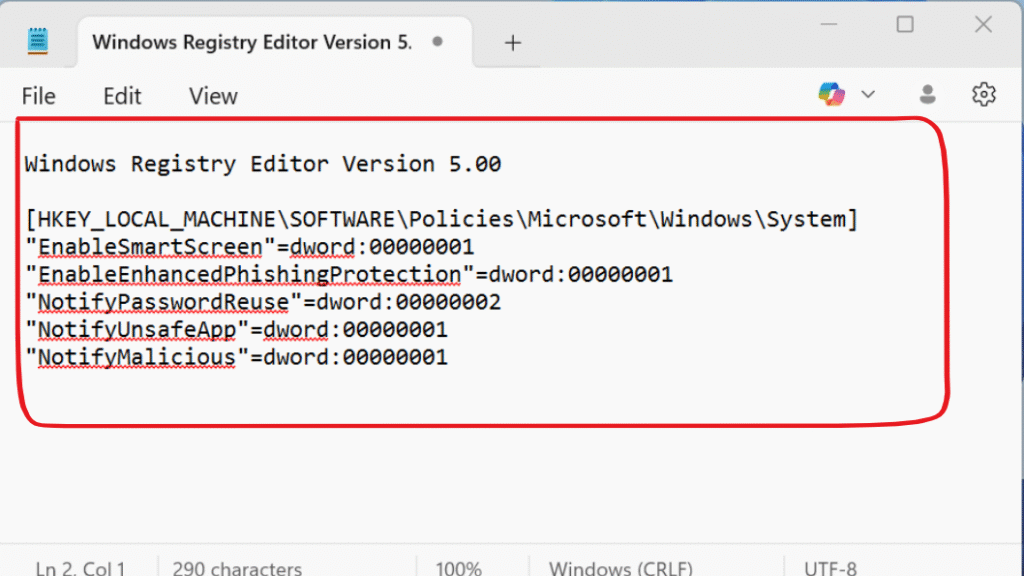Open the View menu
The image size is (1024, 576).
click(x=213, y=96)
